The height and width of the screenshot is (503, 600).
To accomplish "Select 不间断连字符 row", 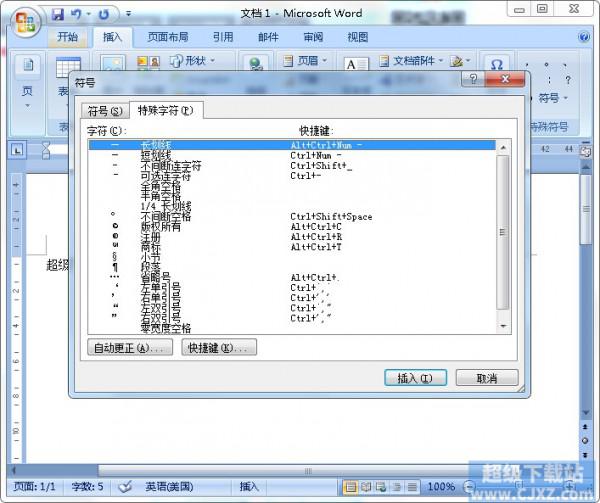I will point(292,166).
